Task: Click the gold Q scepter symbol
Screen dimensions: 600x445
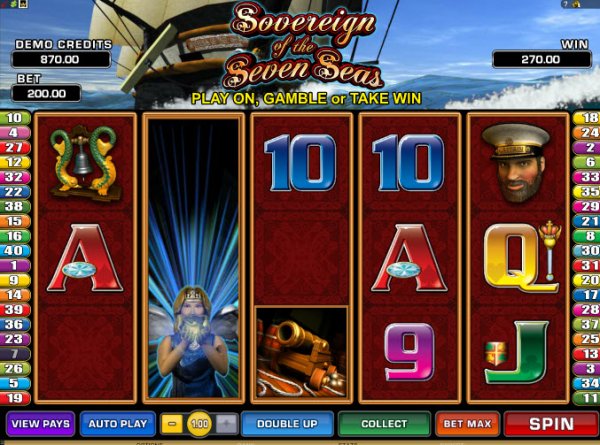Action: coord(521,257)
